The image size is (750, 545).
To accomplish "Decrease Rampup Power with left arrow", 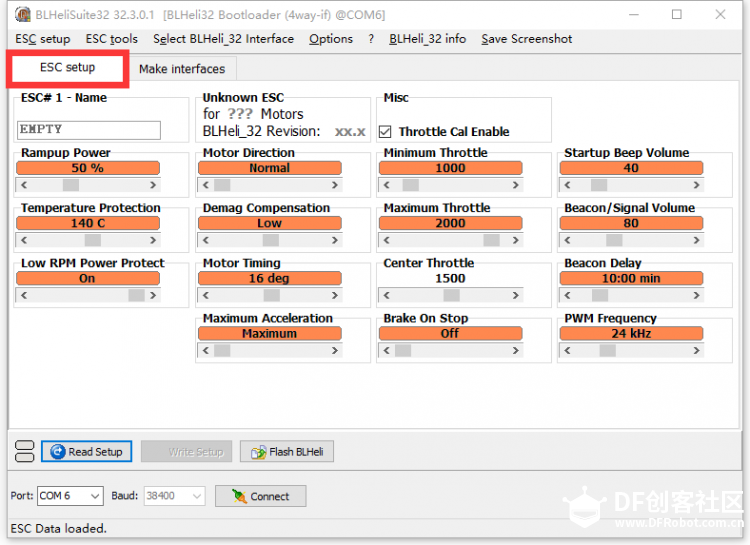I will [24, 185].
